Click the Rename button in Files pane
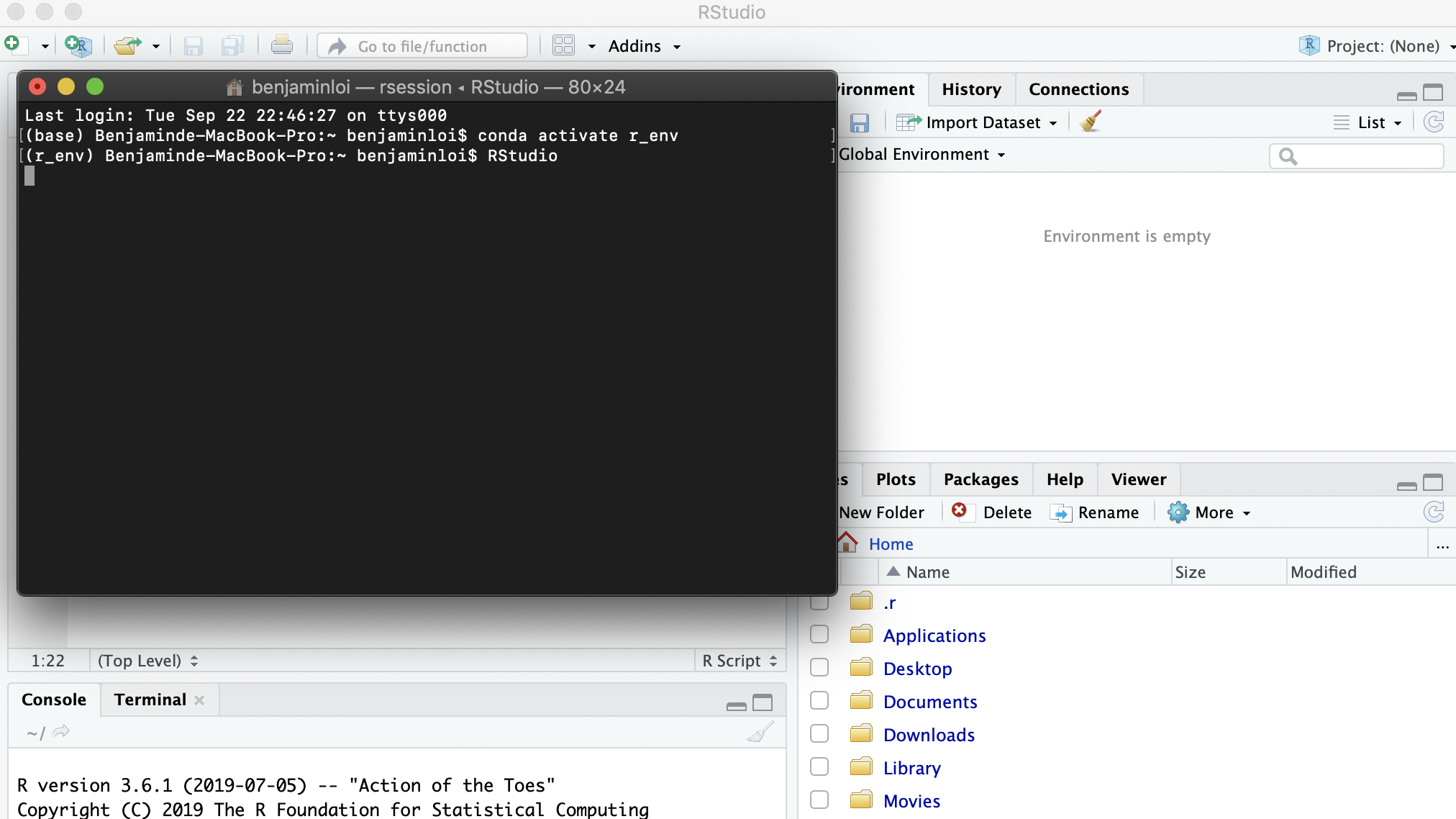 [1094, 512]
